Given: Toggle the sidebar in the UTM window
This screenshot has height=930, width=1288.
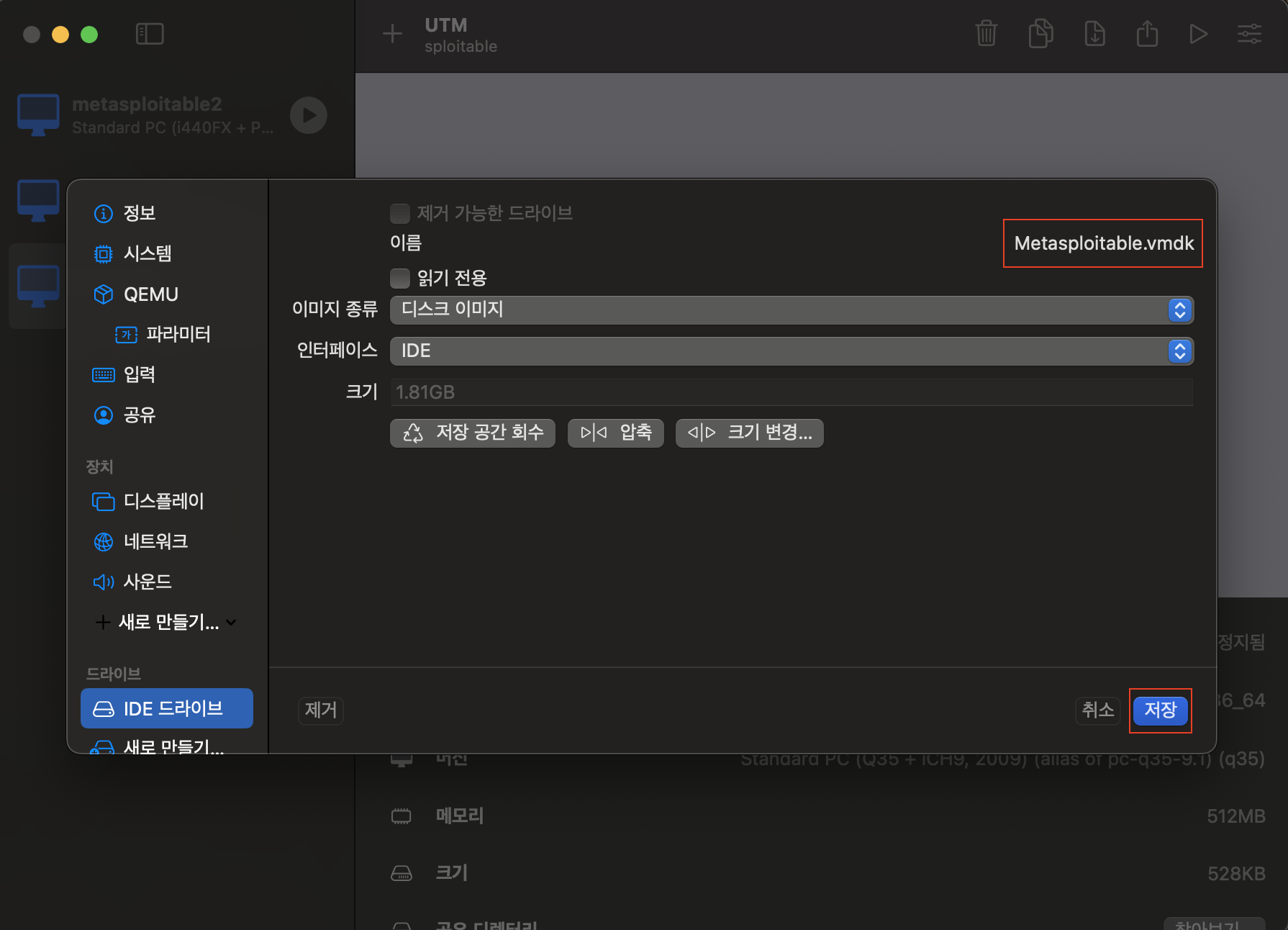Looking at the screenshot, I should (x=150, y=34).
